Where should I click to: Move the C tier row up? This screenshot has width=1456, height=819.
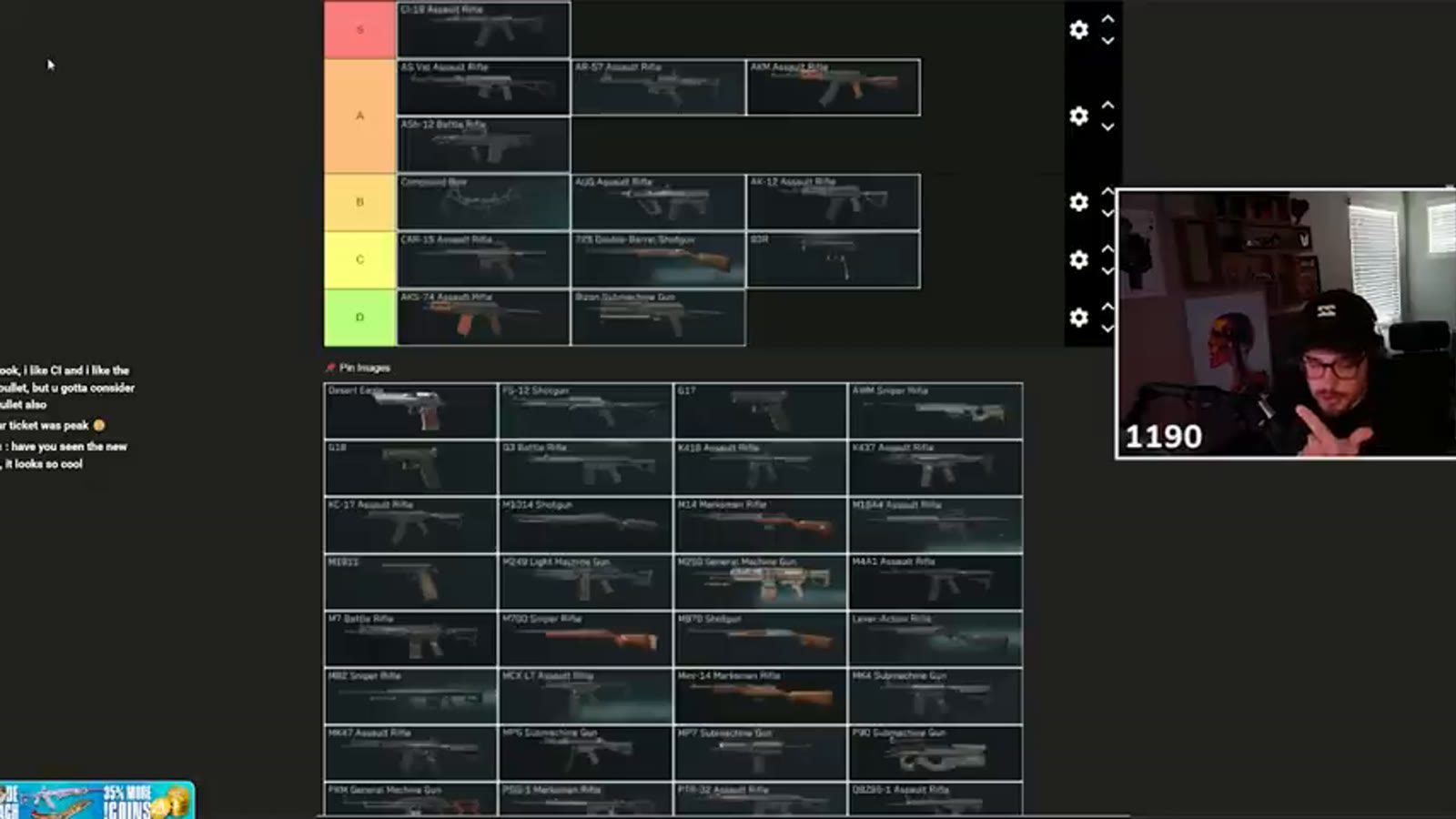[x=1107, y=248]
